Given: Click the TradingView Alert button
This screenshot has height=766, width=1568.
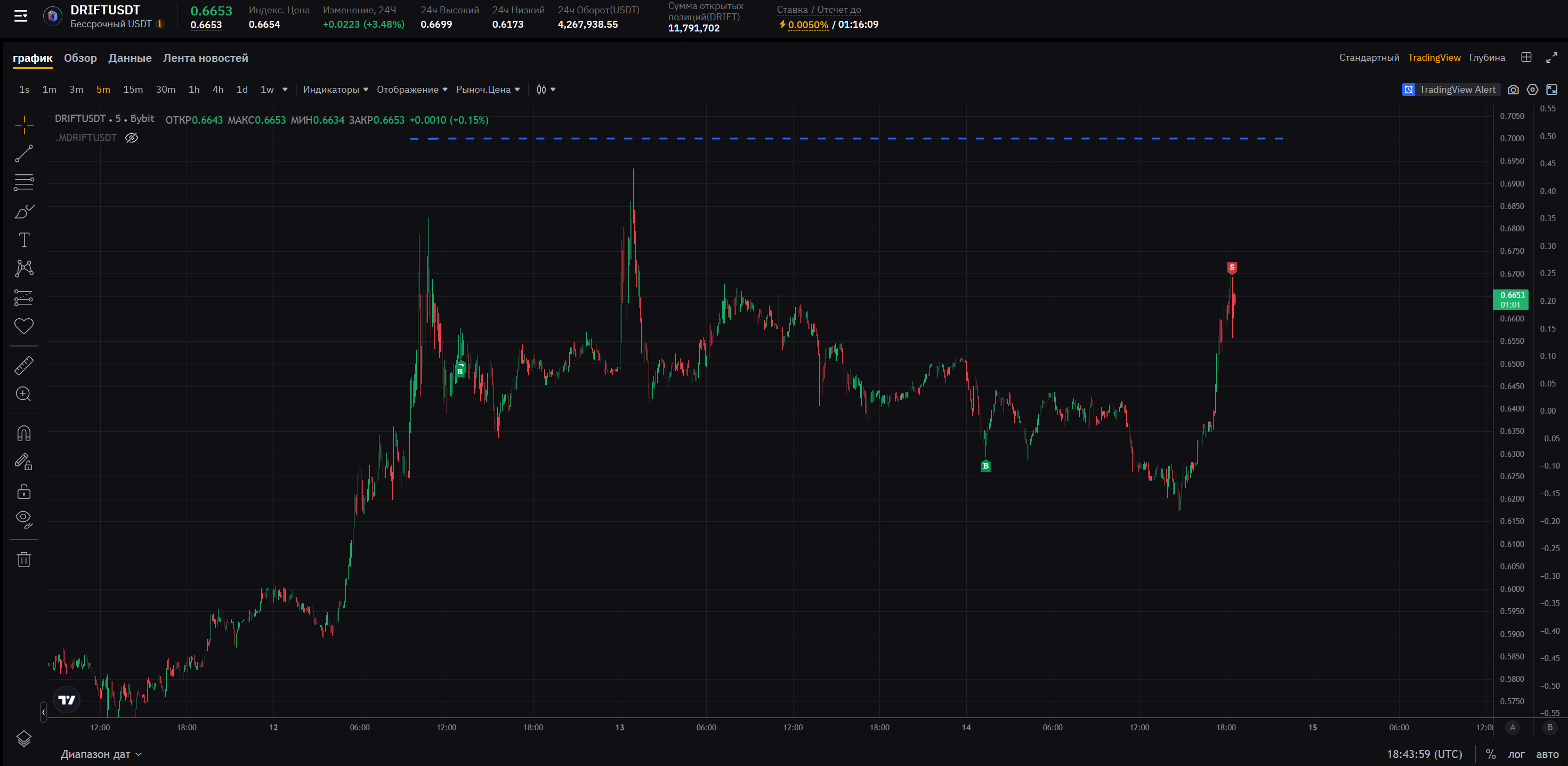Looking at the screenshot, I should pyautogui.click(x=1450, y=90).
